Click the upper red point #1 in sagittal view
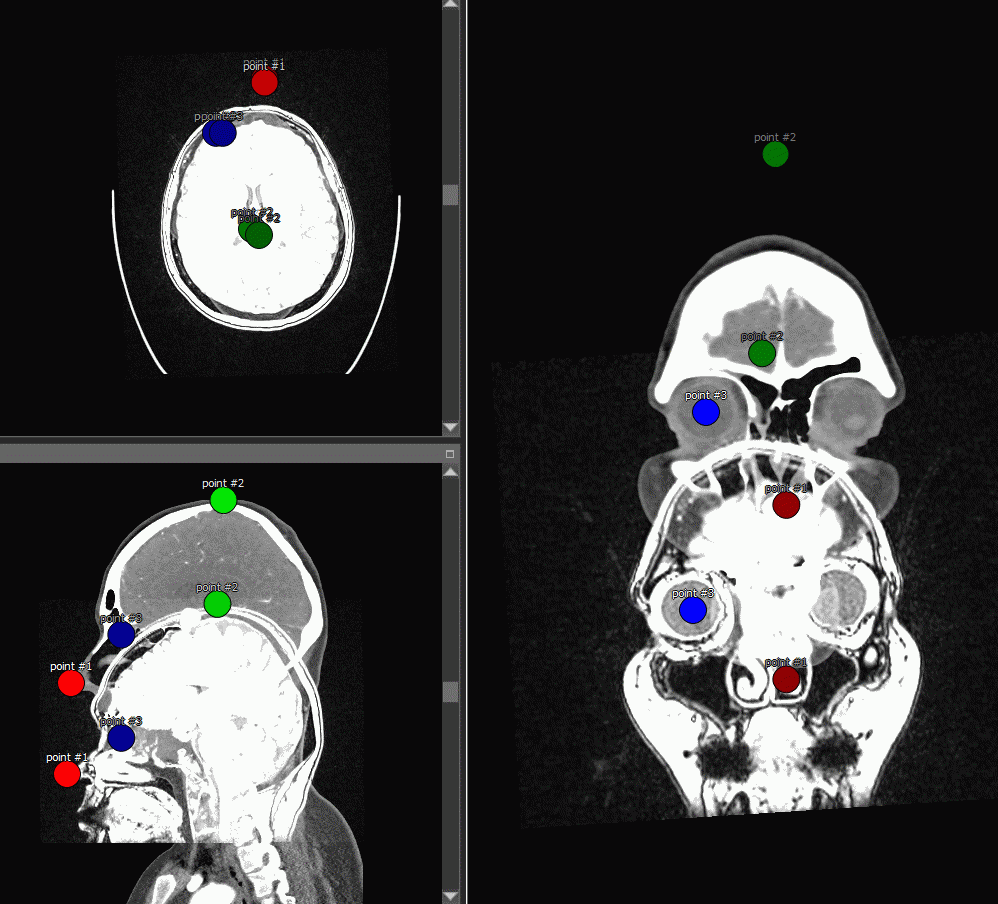Viewport: 998px width, 904px height. pyautogui.click(x=70, y=683)
